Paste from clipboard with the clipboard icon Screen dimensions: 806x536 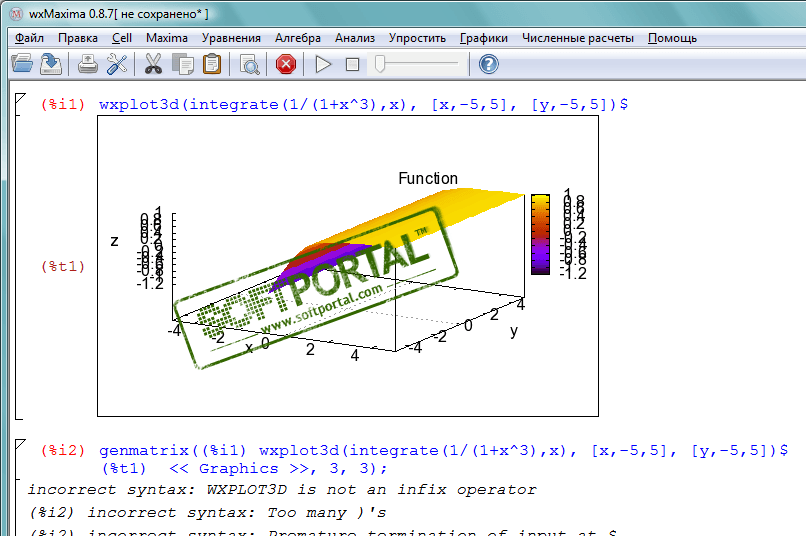[x=212, y=64]
